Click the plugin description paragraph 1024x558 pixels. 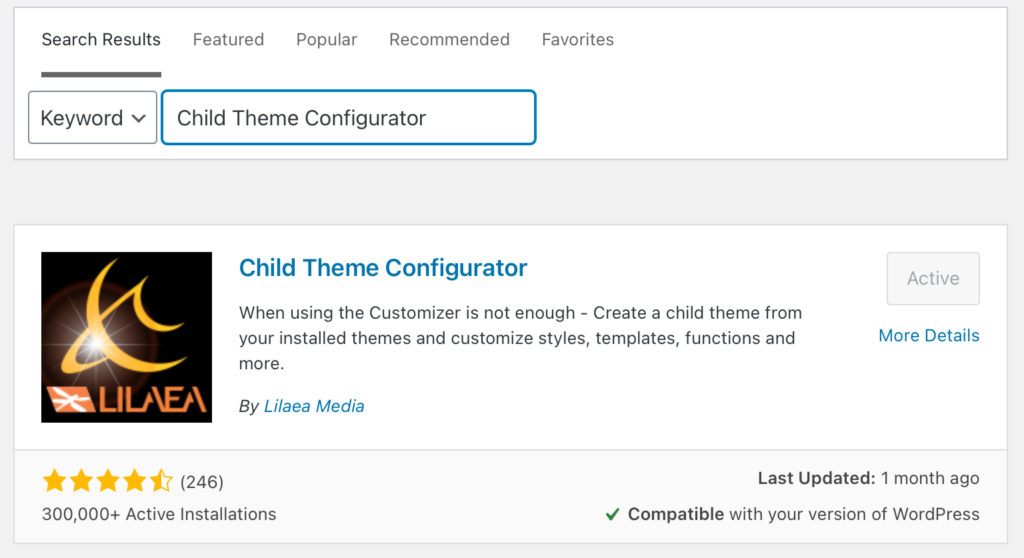pos(520,338)
